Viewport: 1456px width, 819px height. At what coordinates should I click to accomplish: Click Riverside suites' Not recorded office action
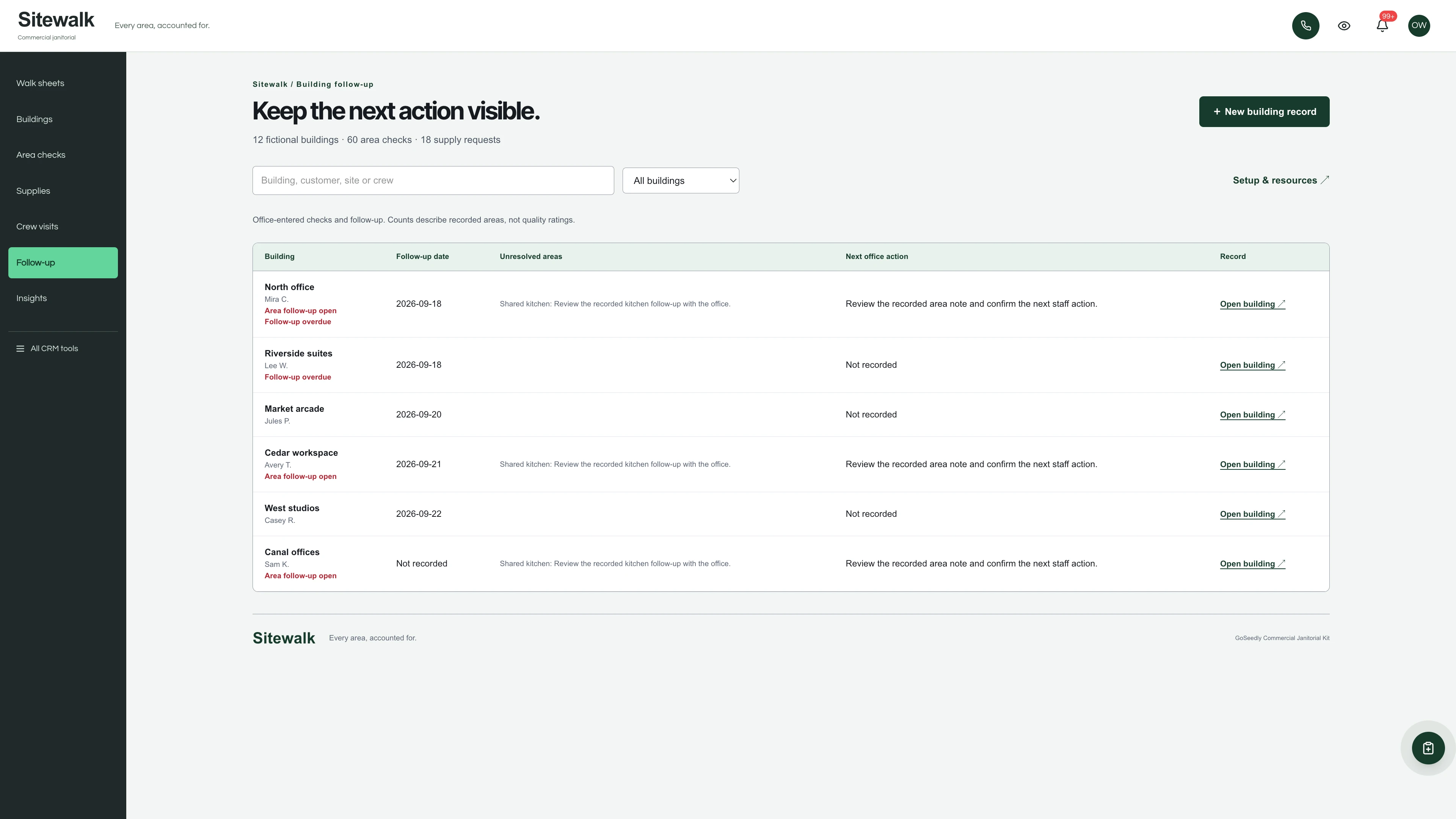point(871,365)
